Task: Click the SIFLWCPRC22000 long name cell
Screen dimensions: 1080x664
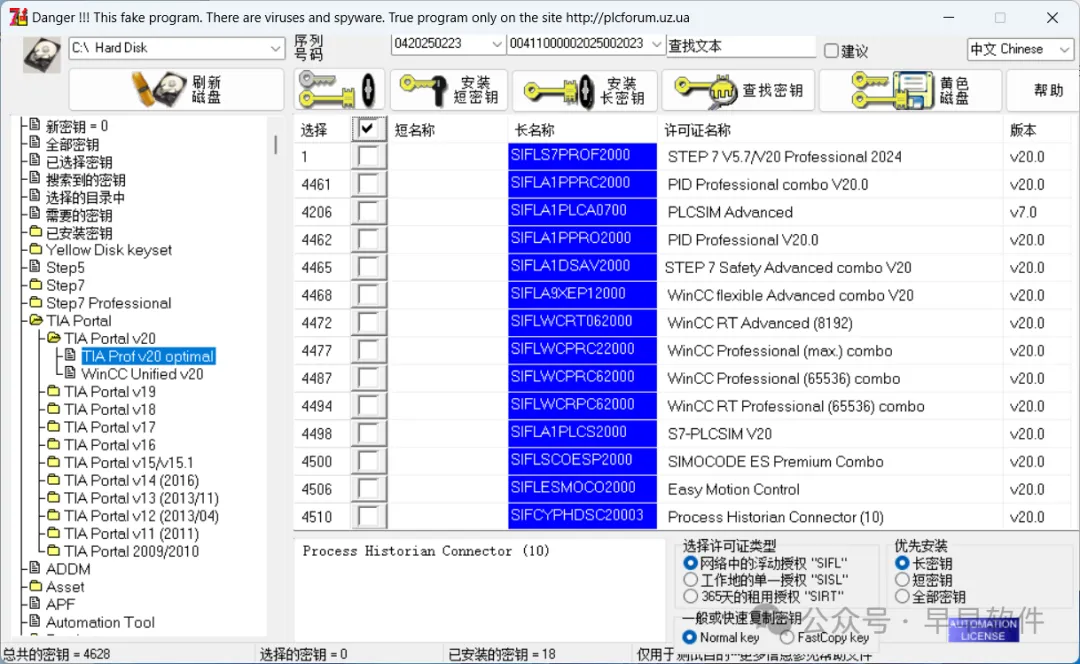Action: coord(582,350)
